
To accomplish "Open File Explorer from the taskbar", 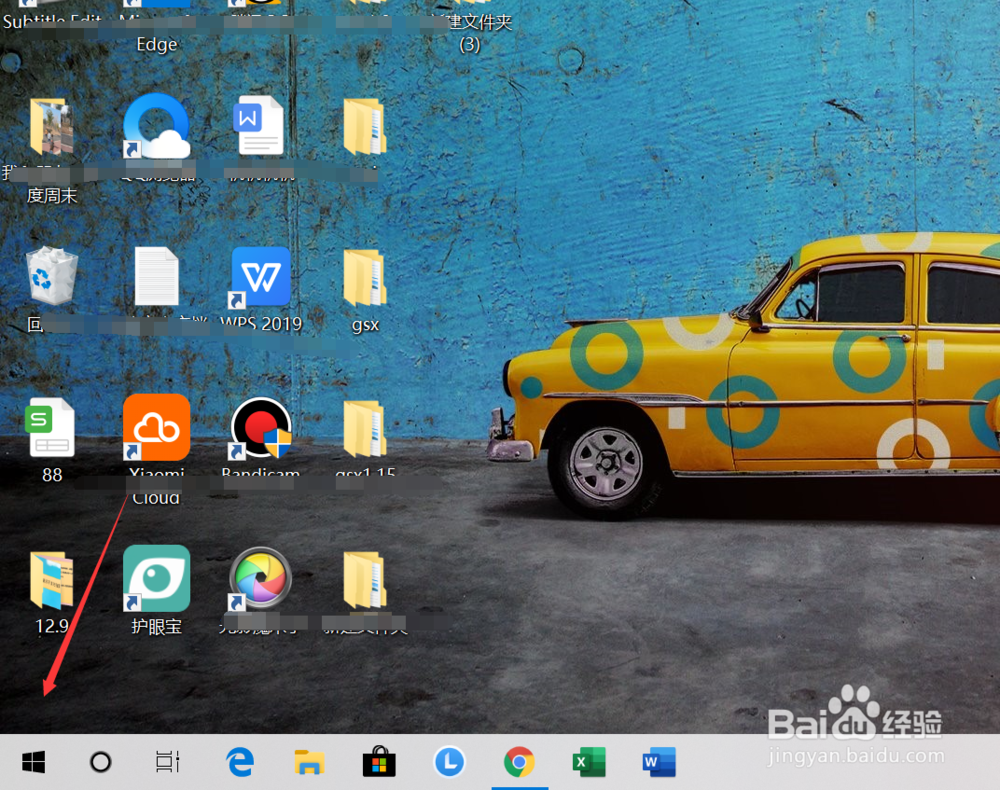I will tap(309, 762).
